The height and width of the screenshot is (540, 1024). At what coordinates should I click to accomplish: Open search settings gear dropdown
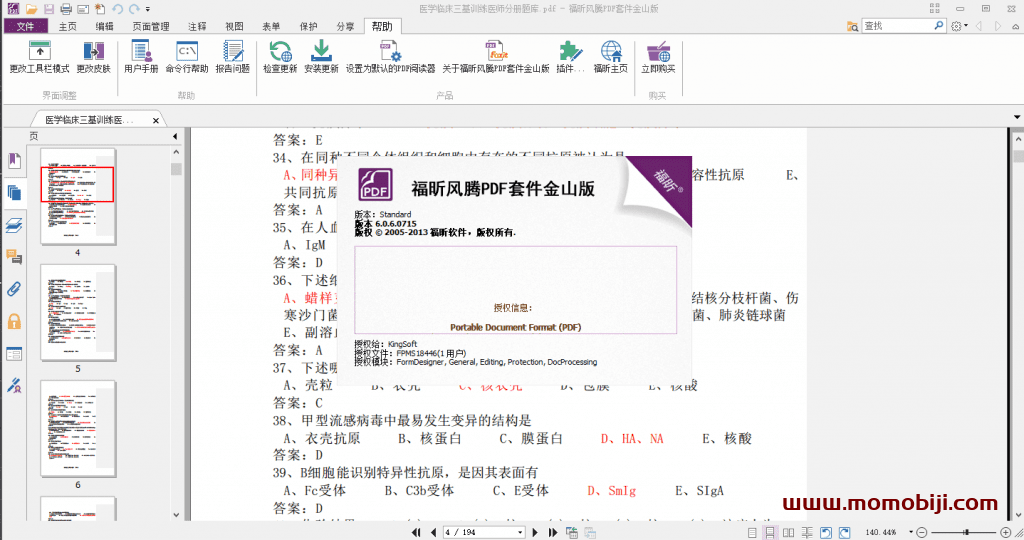pyautogui.click(x=959, y=26)
